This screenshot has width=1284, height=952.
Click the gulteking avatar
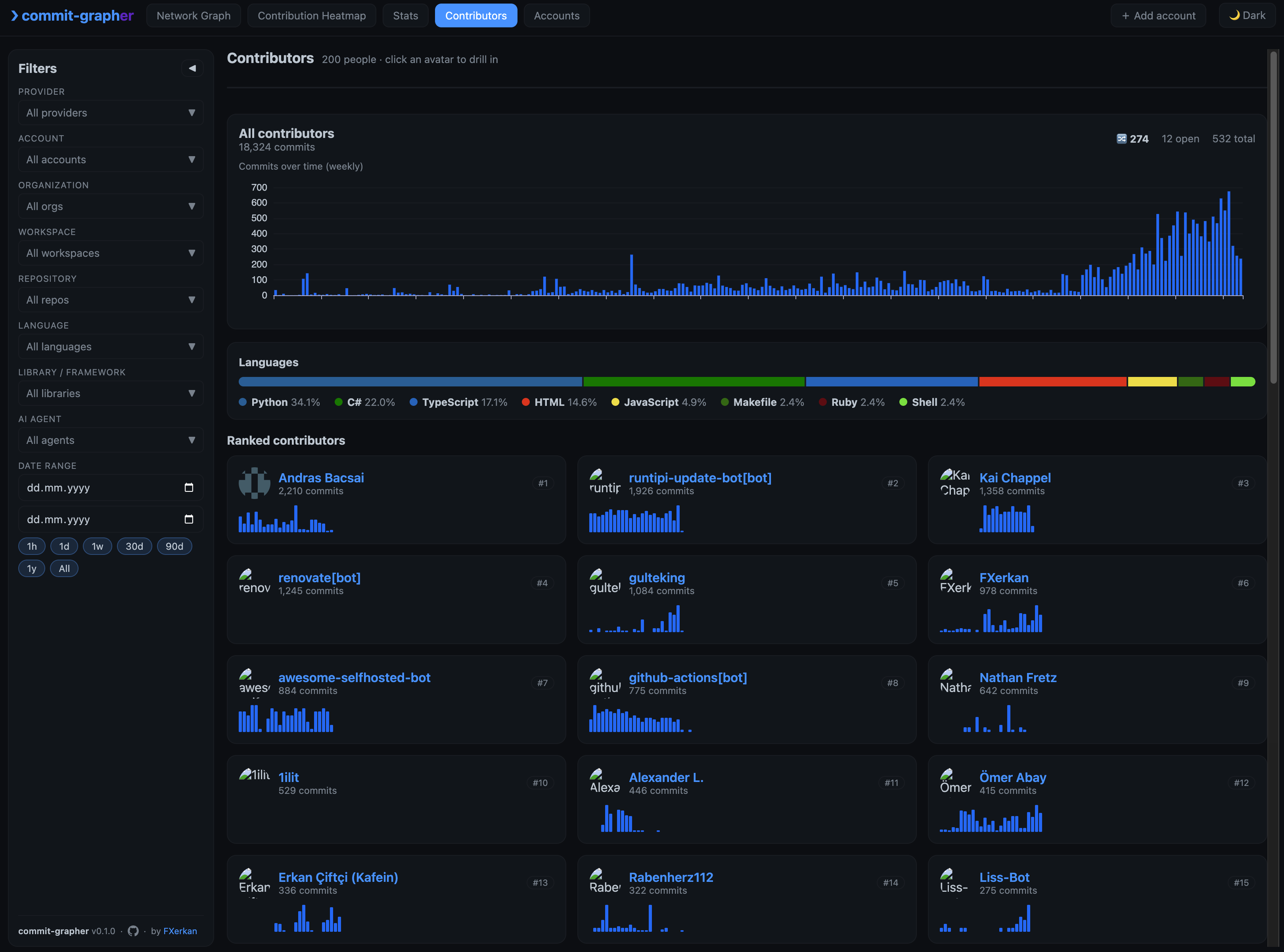[605, 583]
